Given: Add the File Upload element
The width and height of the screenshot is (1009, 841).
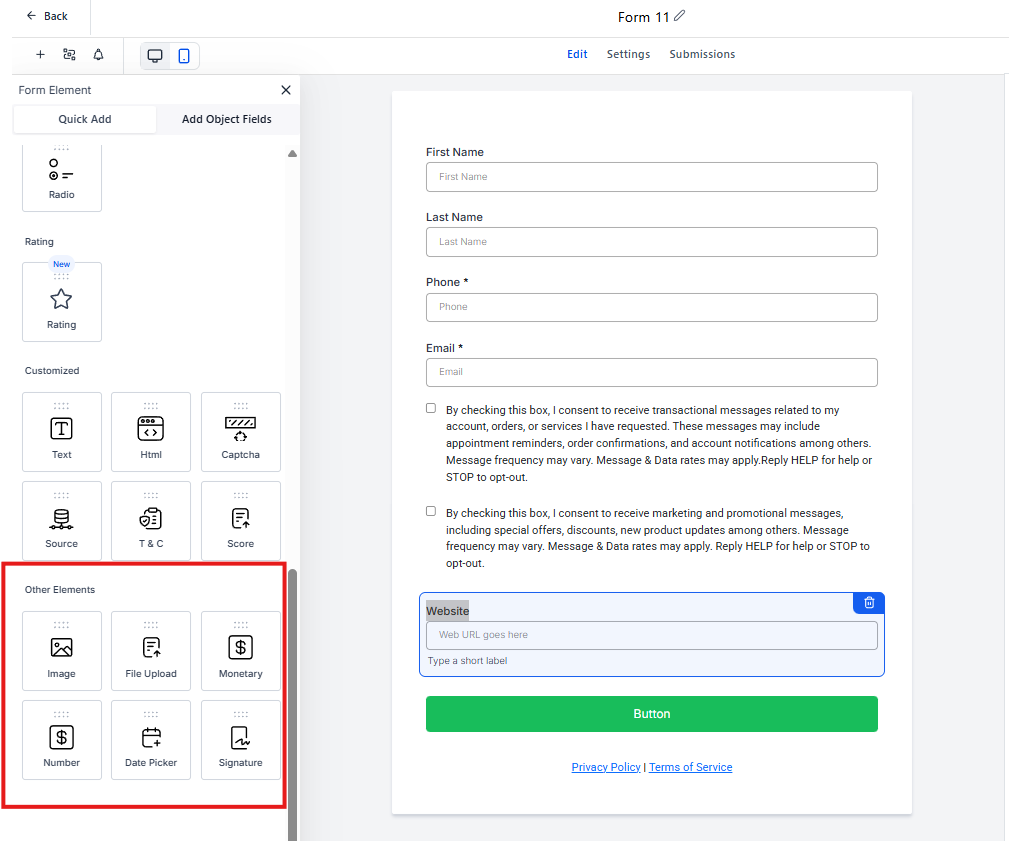Looking at the screenshot, I should tap(151, 651).
